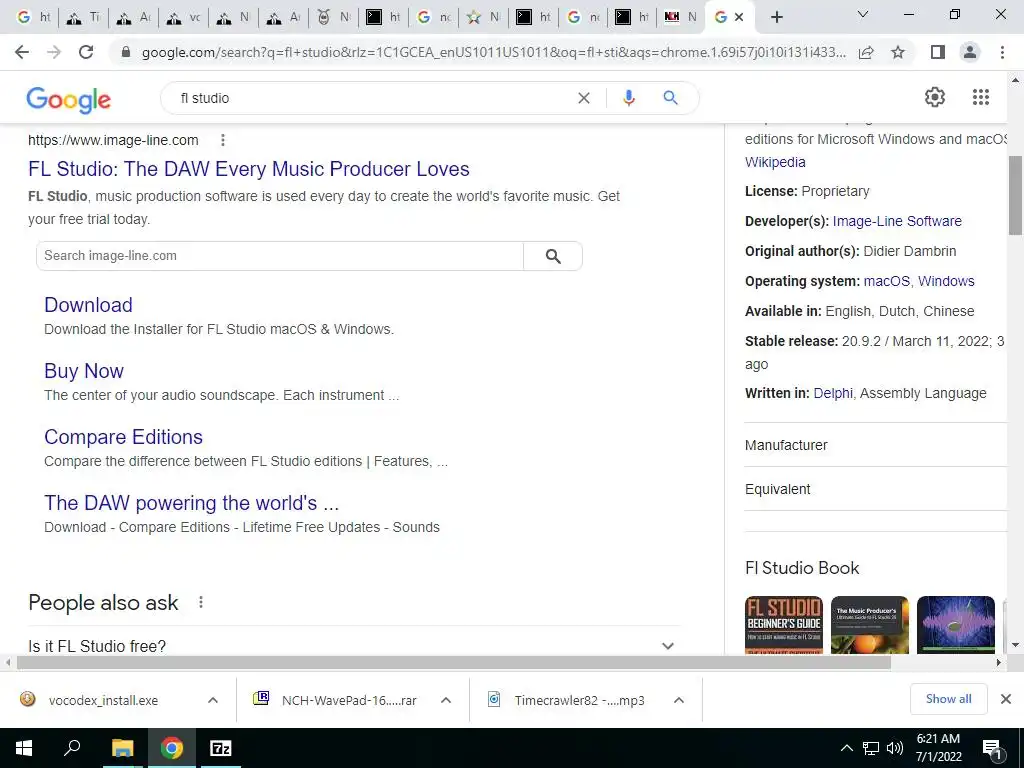Open options for the image-line.com result

pyautogui.click(x=223, y=140)
